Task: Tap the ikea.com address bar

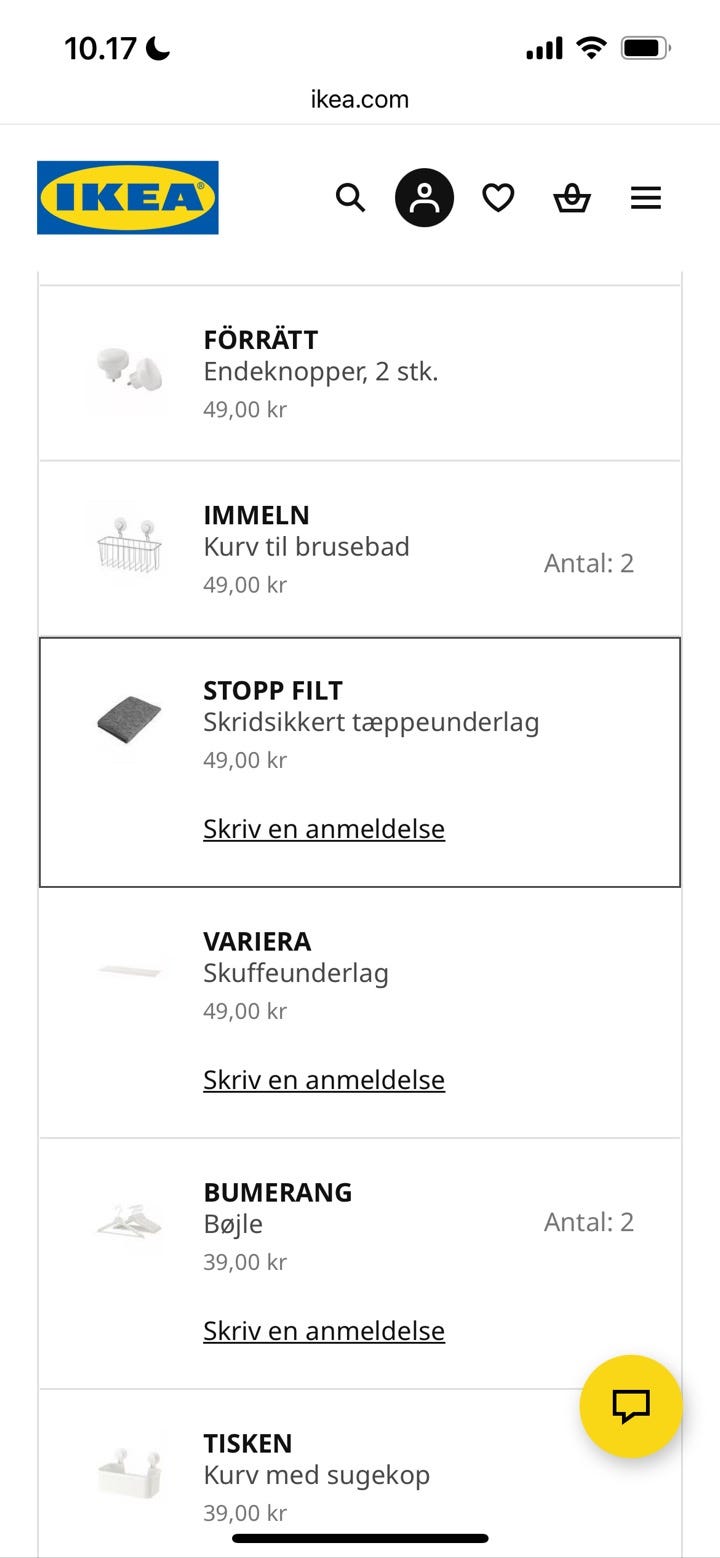Action: click(360, 99)
